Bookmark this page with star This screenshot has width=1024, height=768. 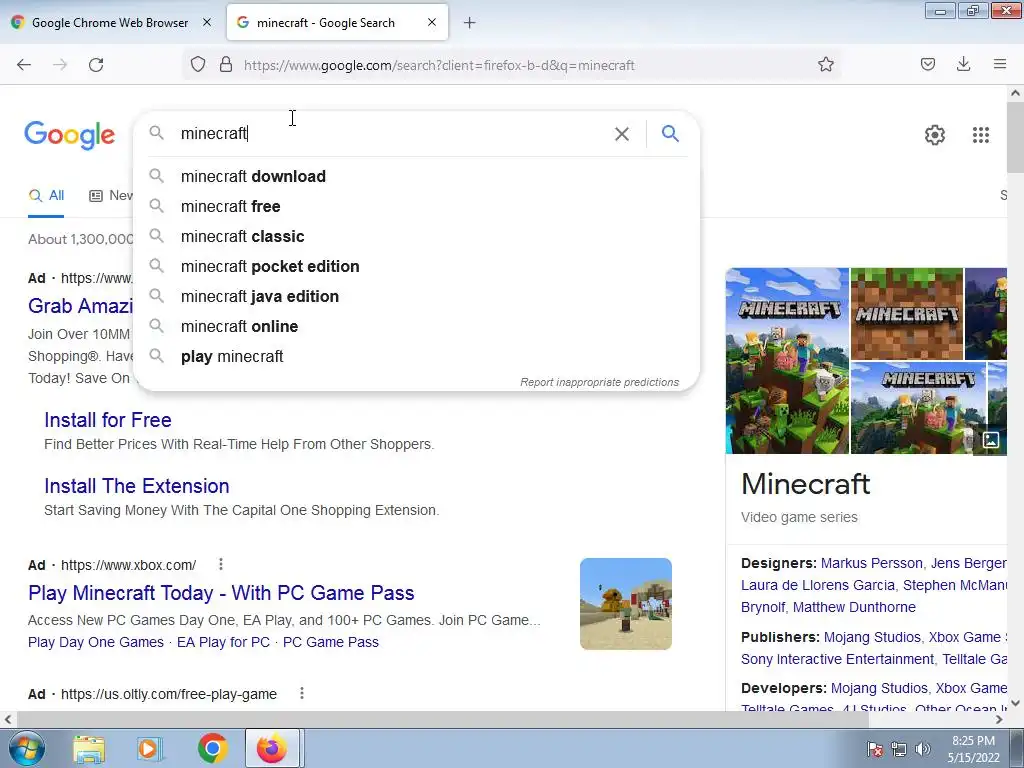point(825,65)
